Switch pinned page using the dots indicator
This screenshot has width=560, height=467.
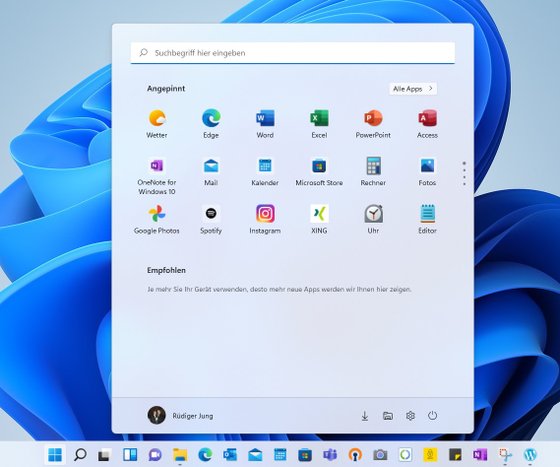point(464,174)
